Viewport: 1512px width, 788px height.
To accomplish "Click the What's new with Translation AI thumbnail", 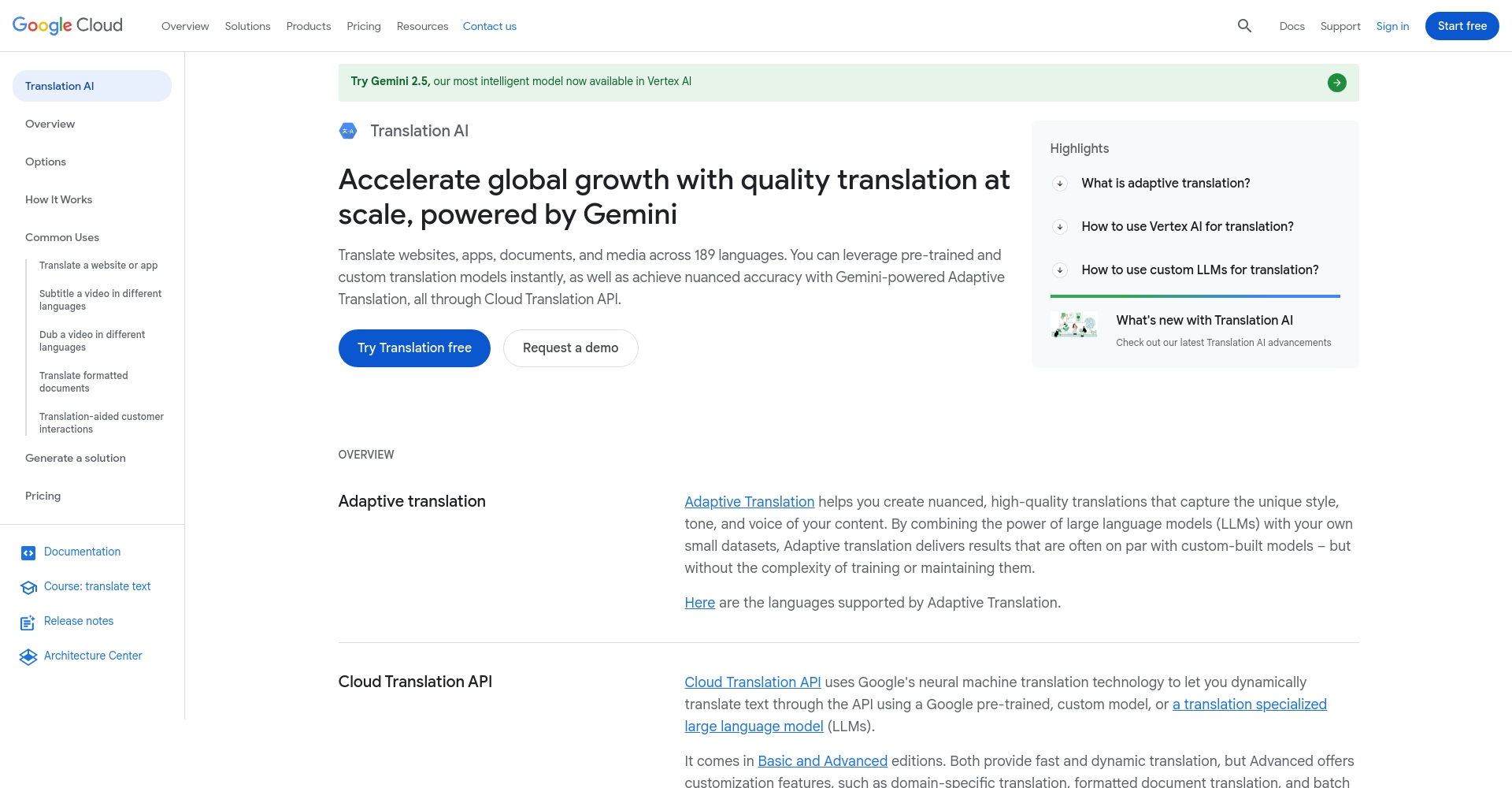I will point(1074,325).
